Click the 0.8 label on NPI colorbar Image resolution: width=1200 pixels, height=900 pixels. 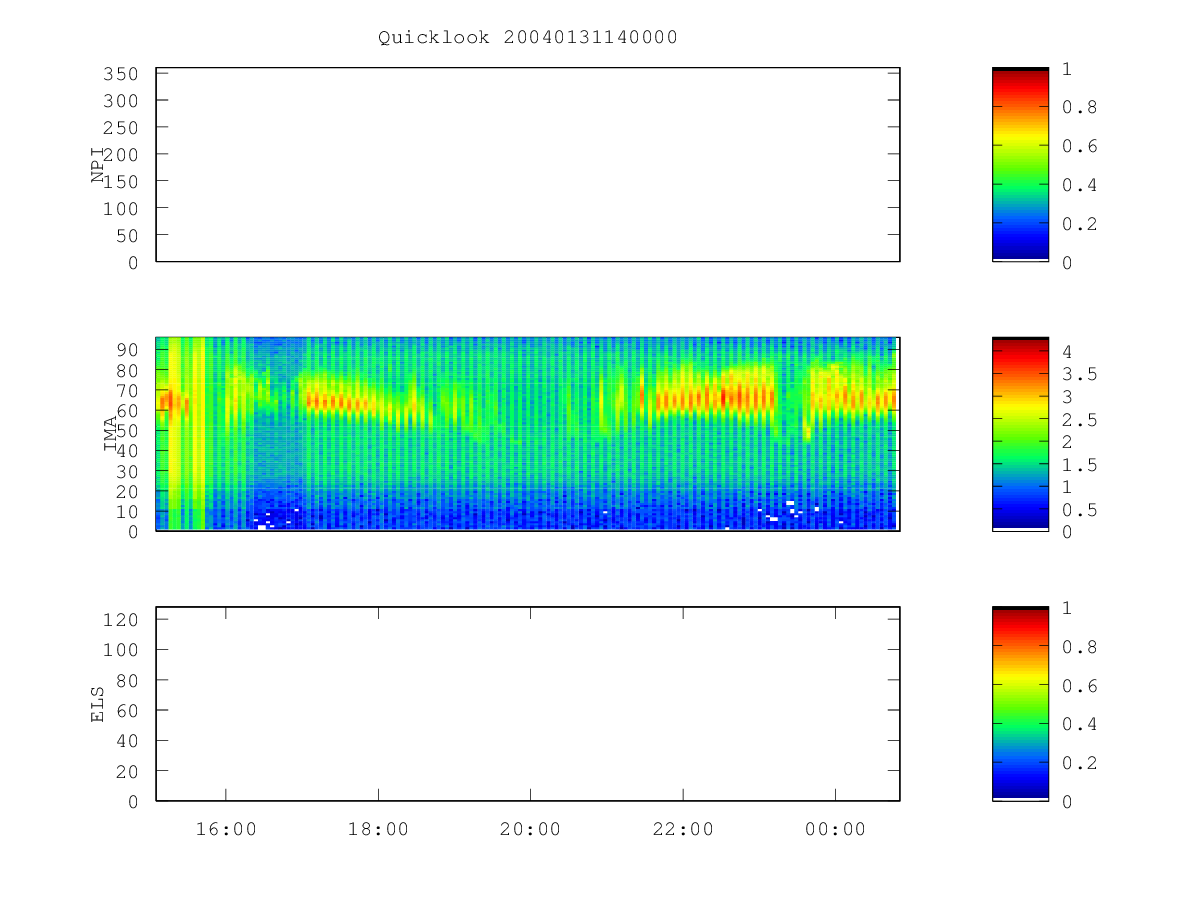[x=1079, y=107]
